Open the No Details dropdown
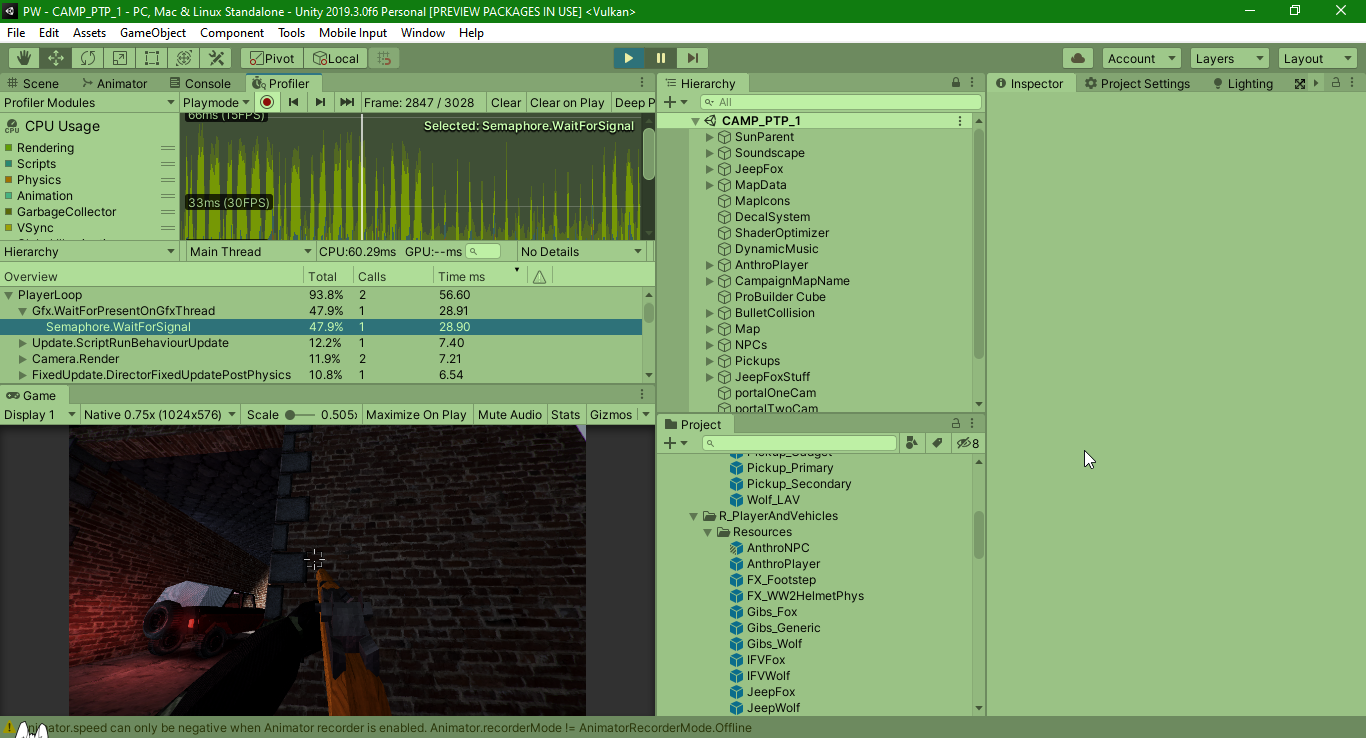Image resolution: width=1366 pixels, height=738 pixels. (582, 251)
